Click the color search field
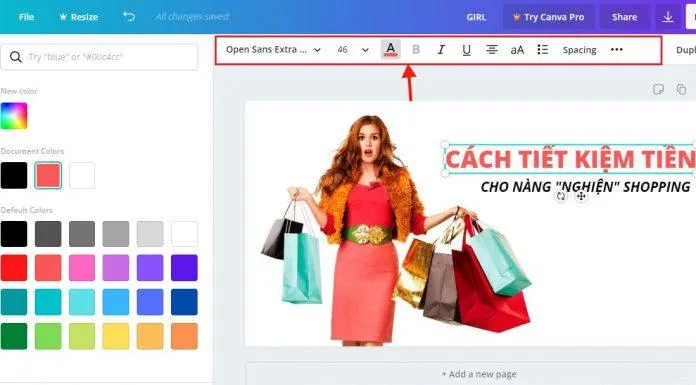 pyautogui.click(x=99, y=57)
